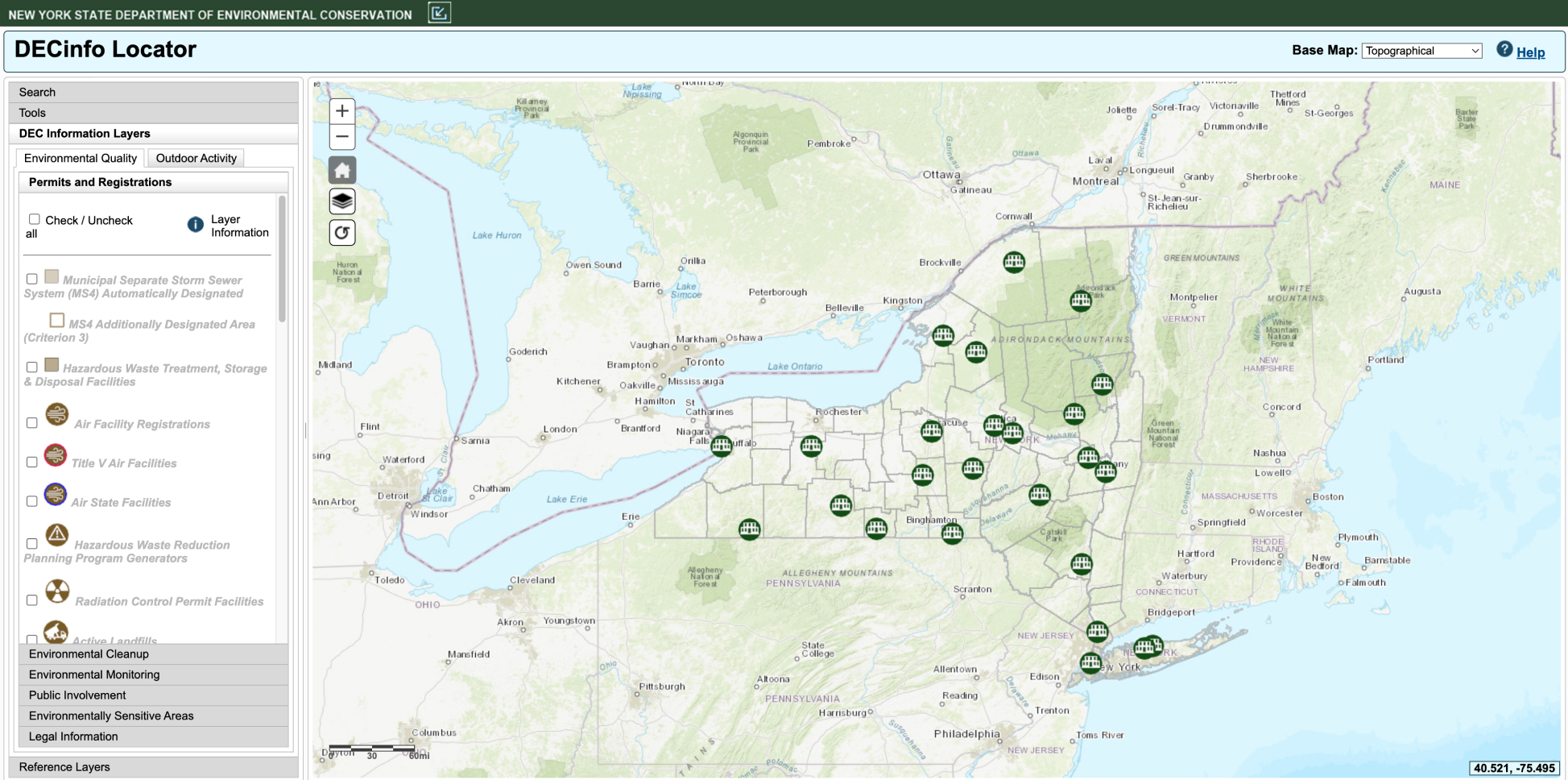Image resolution: width=1568 pixels, height=780 pixels.
Task: Collapse the Permits and Registrations section
Action: 153,182
